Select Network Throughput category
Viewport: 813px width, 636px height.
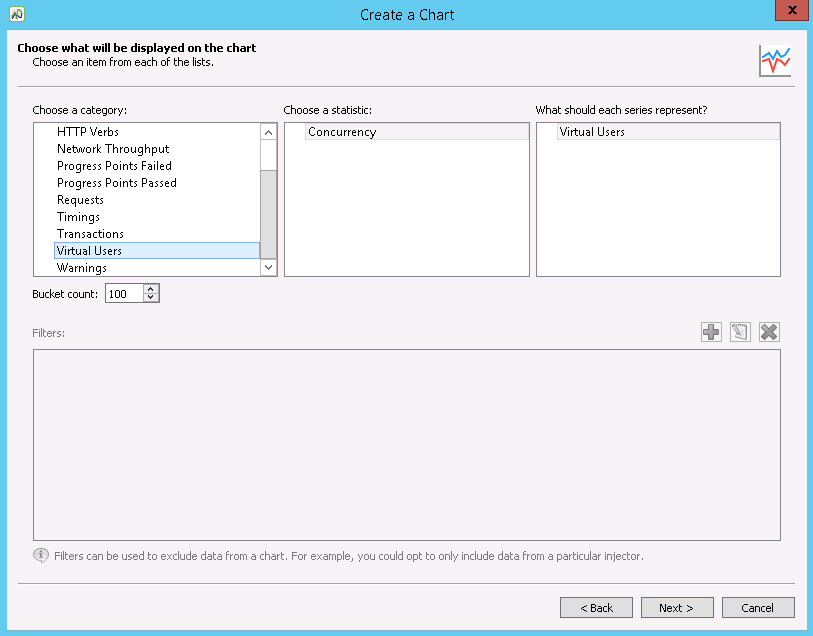point(113,149)
